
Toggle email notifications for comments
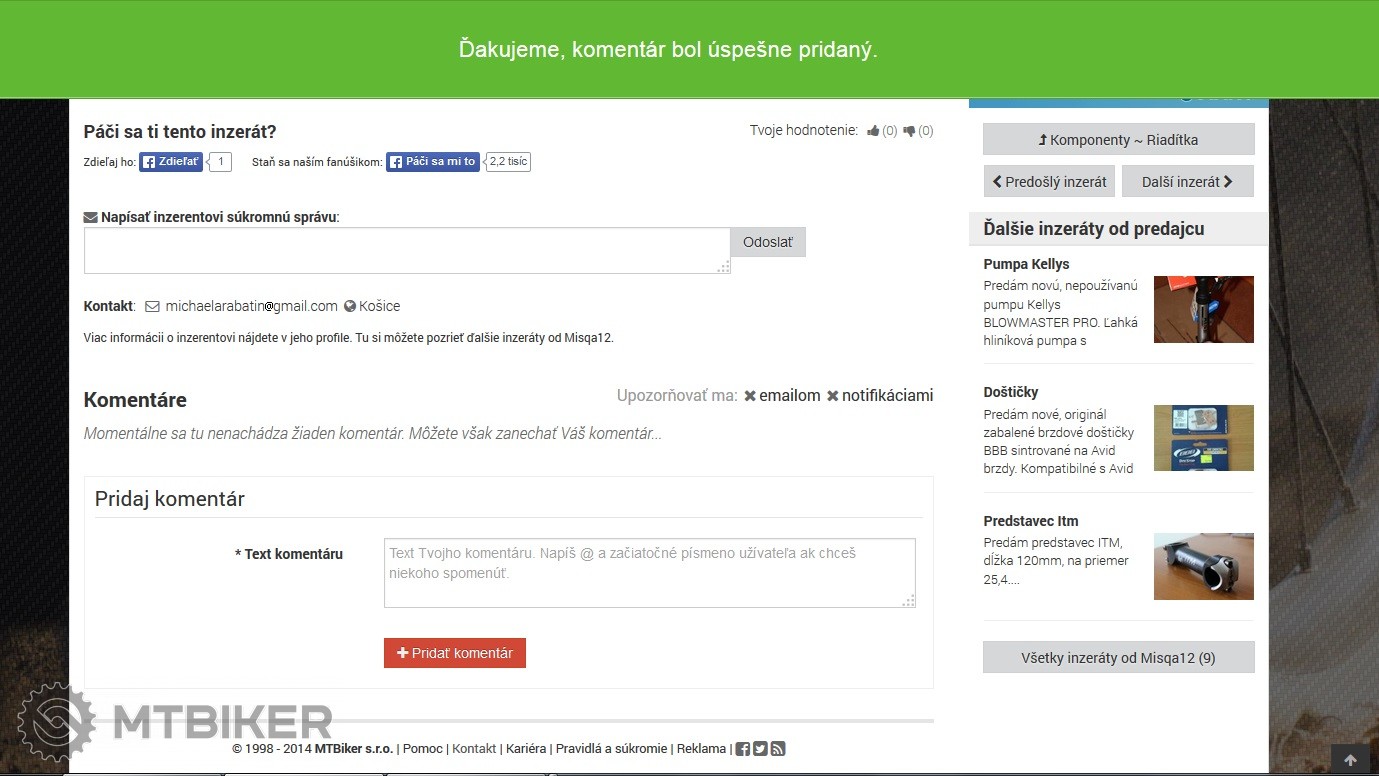782,396
